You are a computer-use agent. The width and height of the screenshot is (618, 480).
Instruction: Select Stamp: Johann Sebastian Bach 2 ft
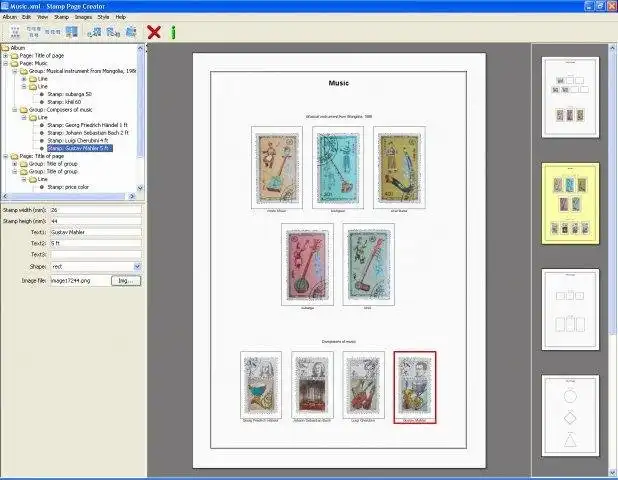[88, 133]
